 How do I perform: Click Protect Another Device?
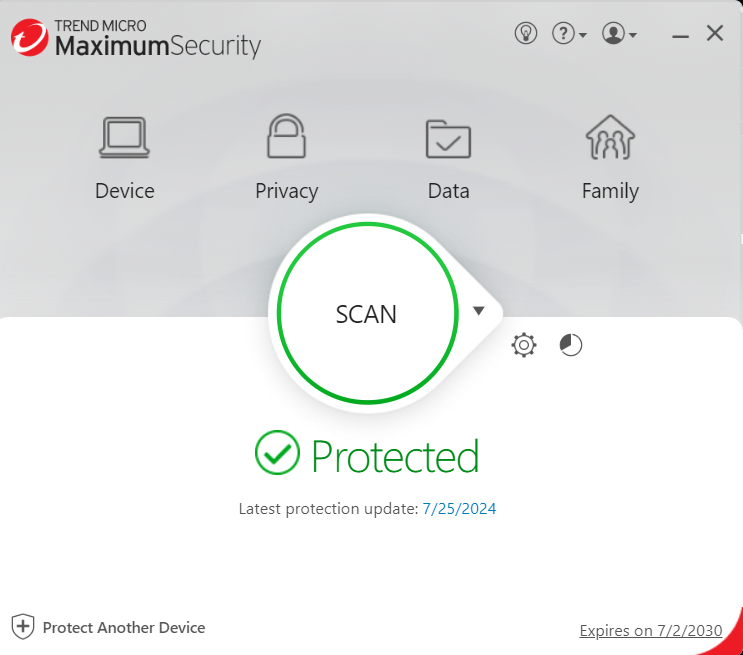(x=123, y=628)
